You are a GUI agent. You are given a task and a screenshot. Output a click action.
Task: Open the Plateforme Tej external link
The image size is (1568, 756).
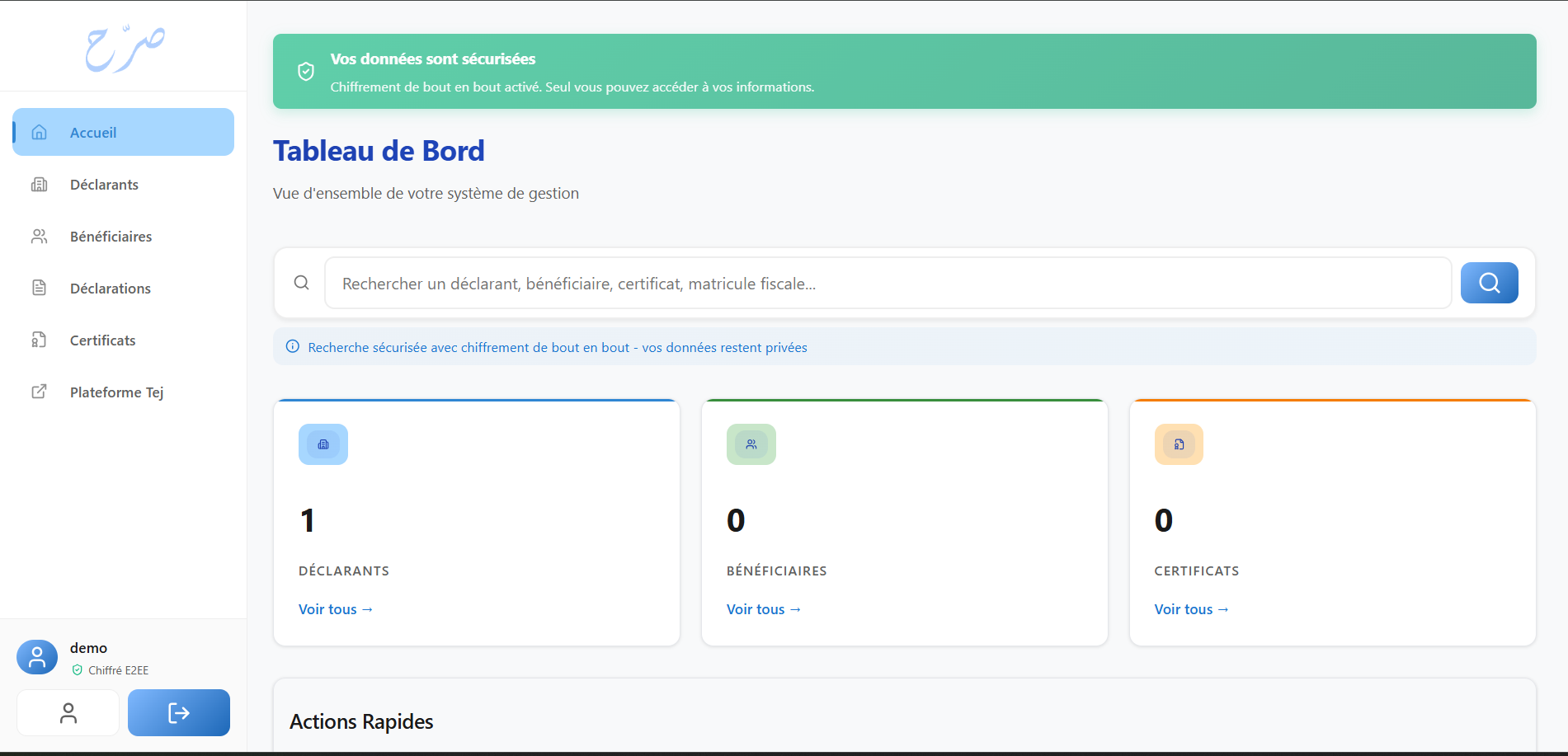pyautogui.click(x=124, y=392)
